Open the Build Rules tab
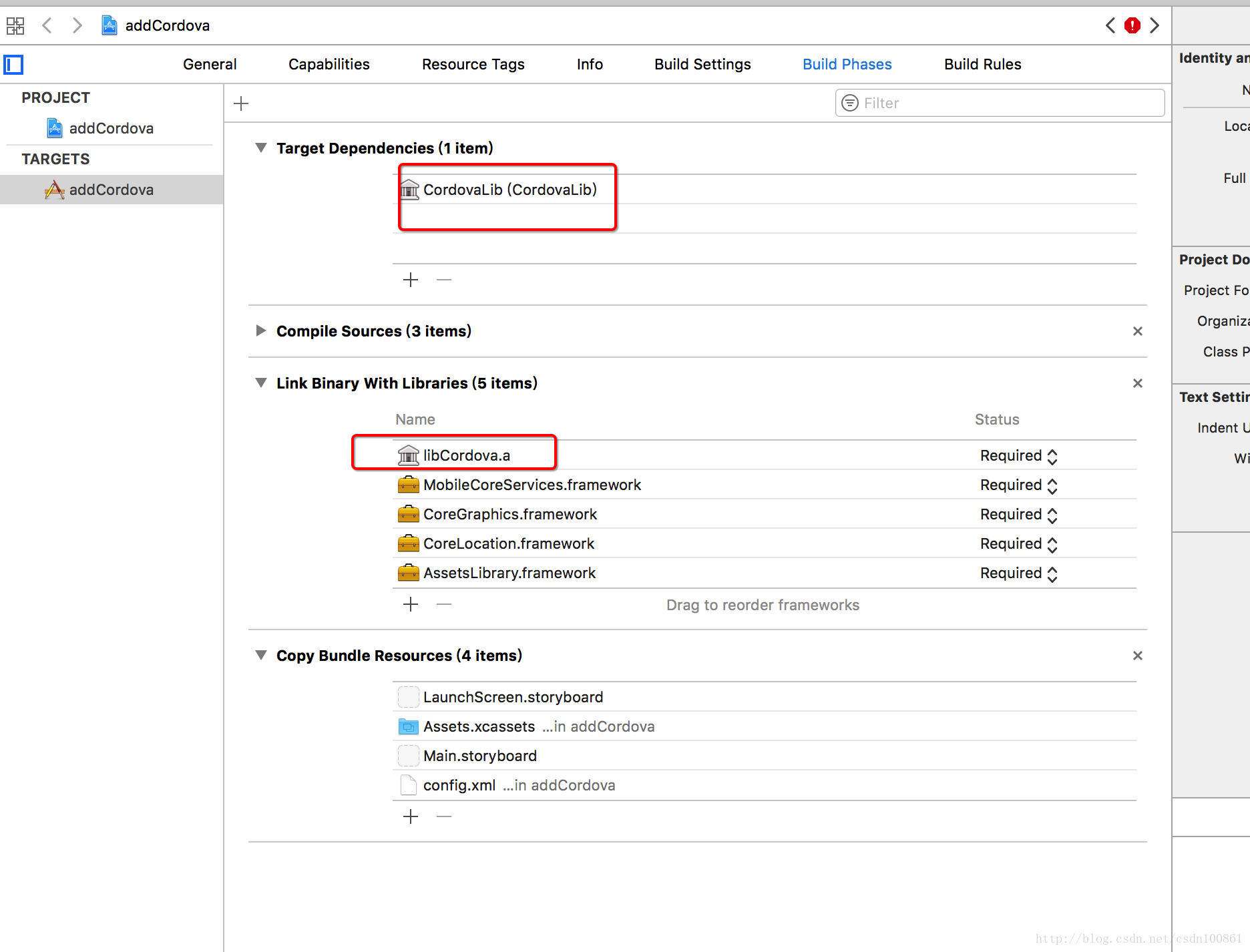Image resolution: width=1250 pixels, height=952 pixels. click(x=983, y=64)
